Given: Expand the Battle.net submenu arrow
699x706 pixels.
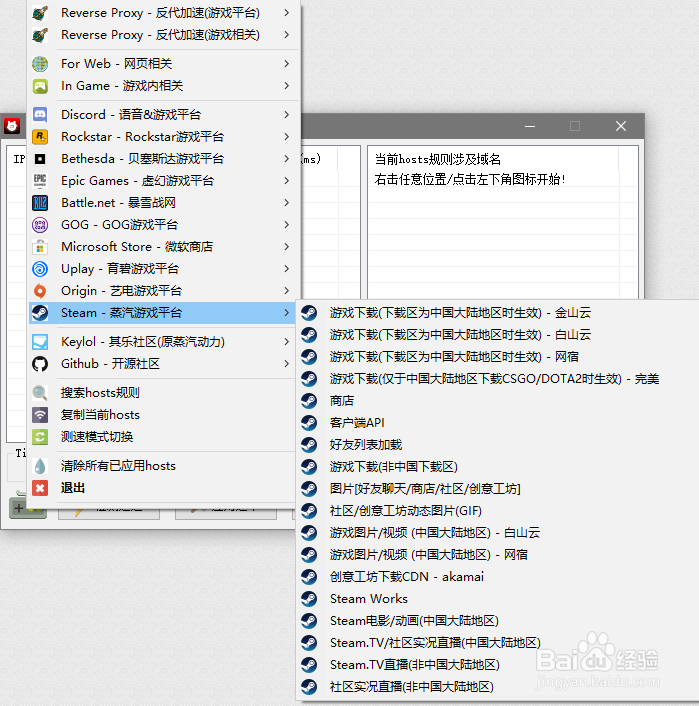Looking at the screenshot, I should click(286, 203).
